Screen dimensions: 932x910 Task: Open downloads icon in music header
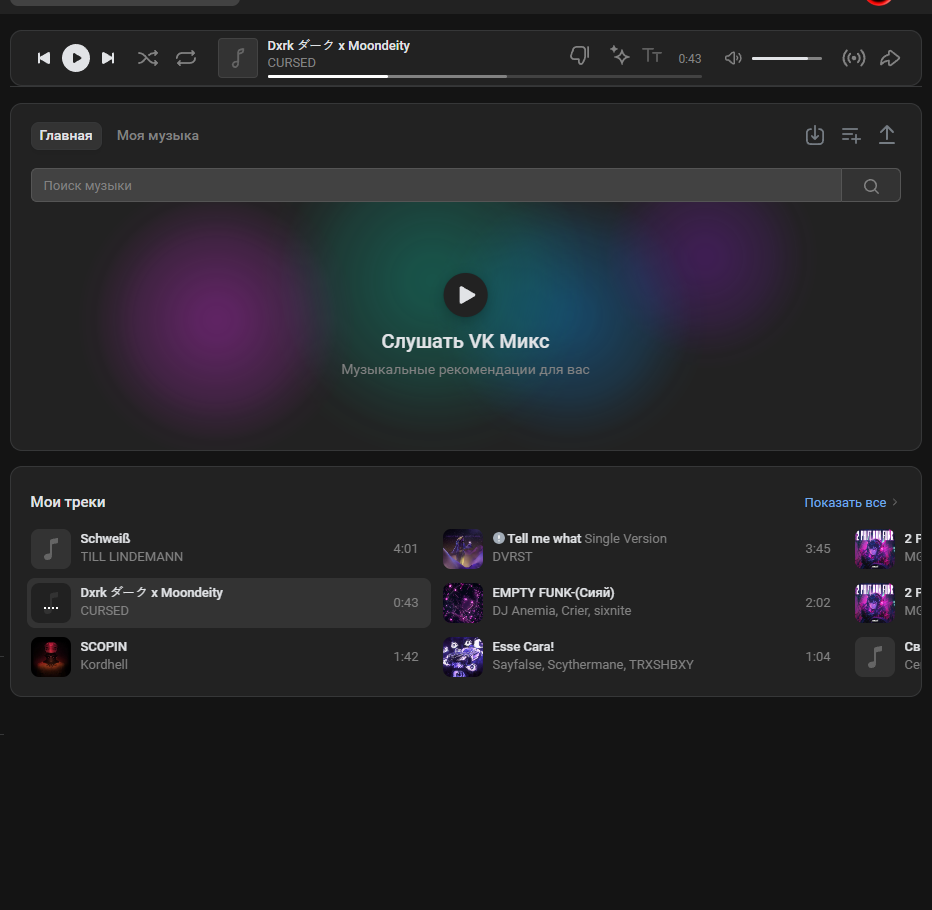[x=815, y=135]
